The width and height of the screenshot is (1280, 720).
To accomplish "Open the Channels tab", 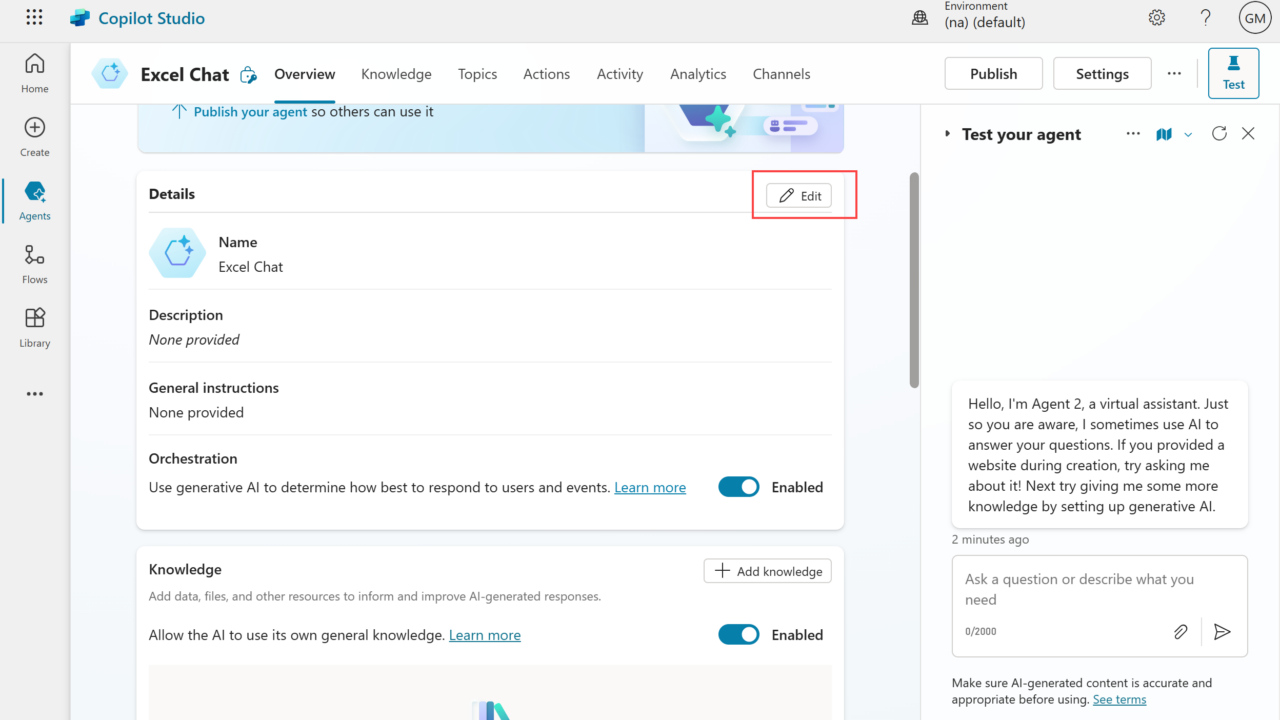I will point(782,74).
